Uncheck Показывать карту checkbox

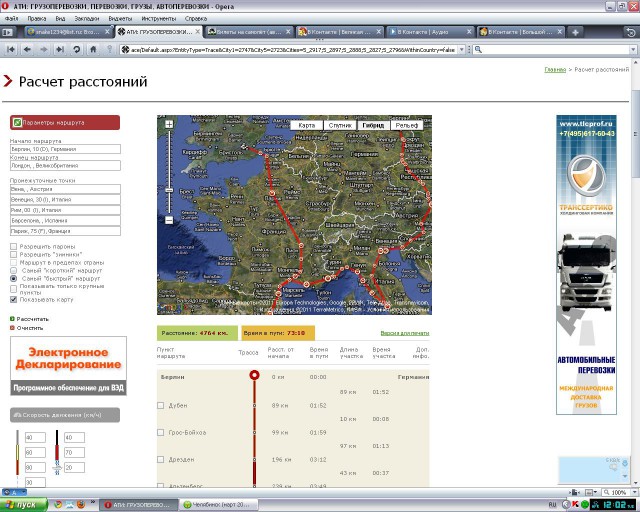(x=13, y=299)
